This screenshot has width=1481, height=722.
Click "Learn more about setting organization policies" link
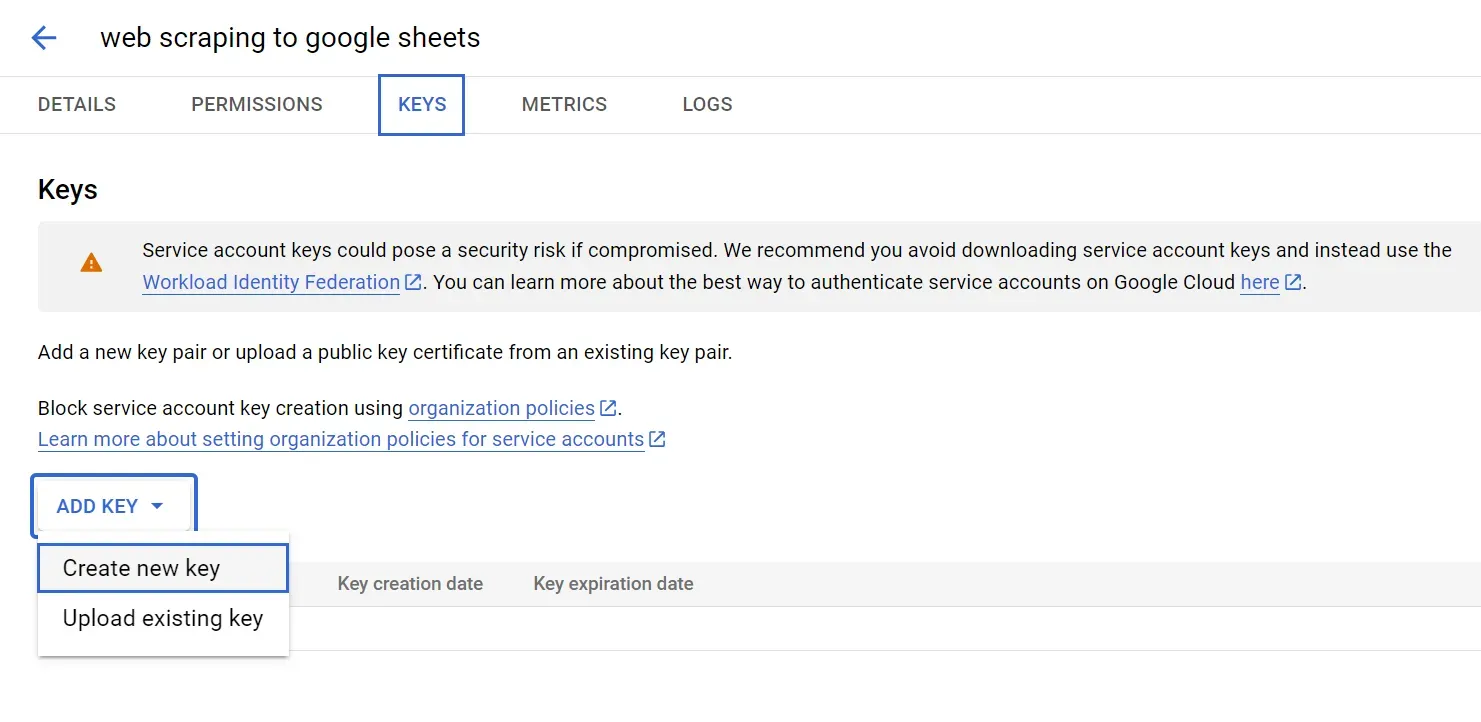click(340, 439)
